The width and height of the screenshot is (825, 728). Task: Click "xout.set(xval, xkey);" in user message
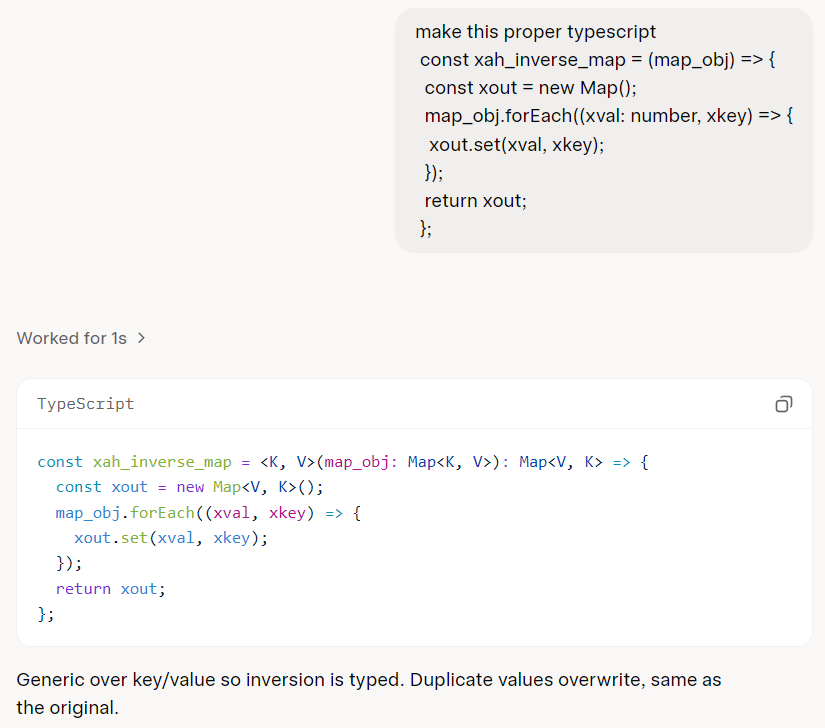click(x=517, y=145)
